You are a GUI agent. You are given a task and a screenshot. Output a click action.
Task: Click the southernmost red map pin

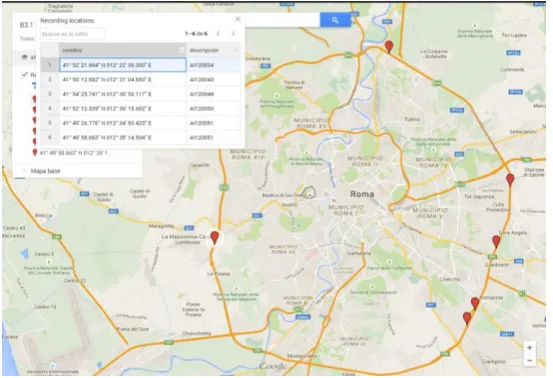(x=467, y=318)
